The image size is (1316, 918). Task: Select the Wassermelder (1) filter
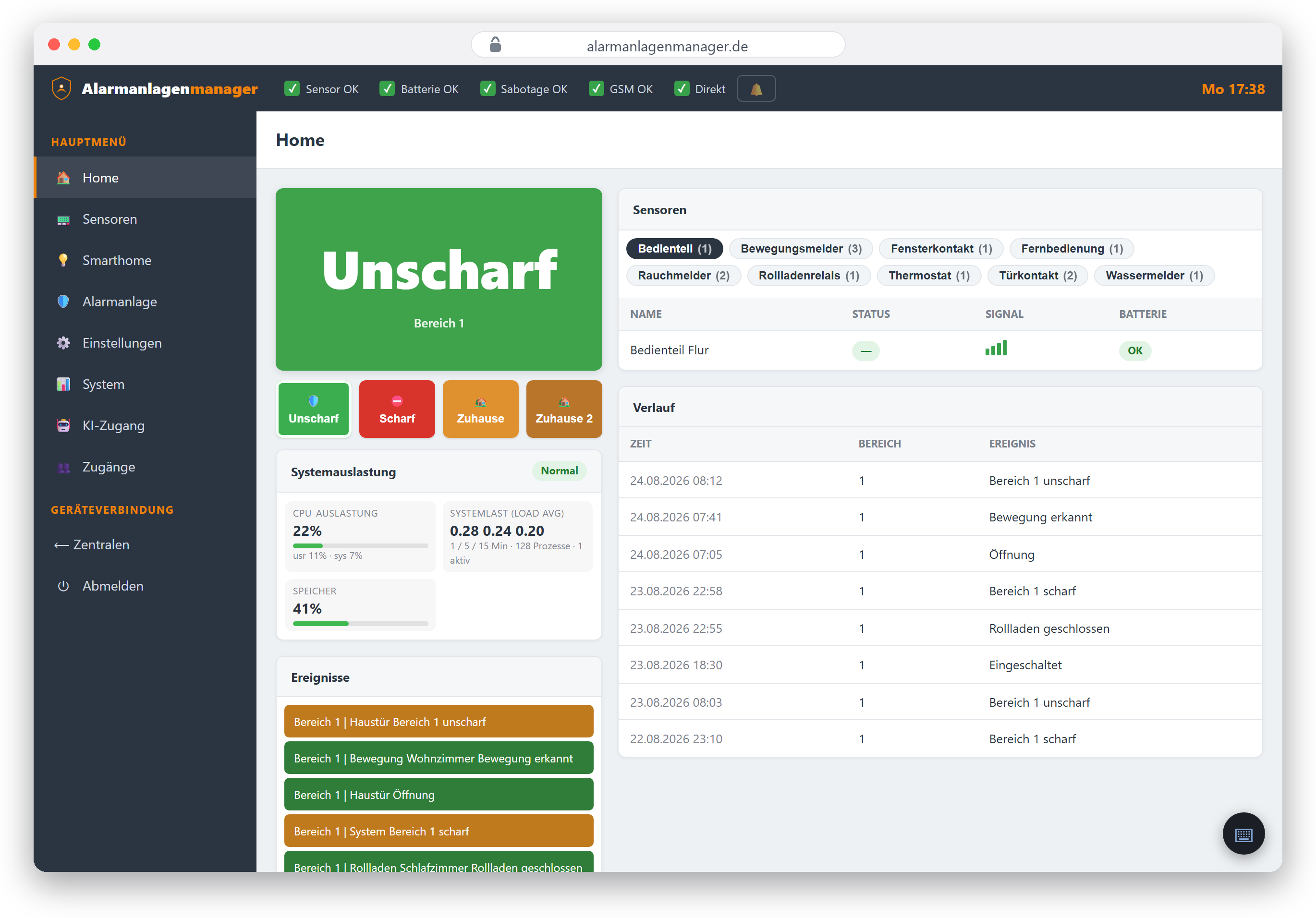(1154, 276)
